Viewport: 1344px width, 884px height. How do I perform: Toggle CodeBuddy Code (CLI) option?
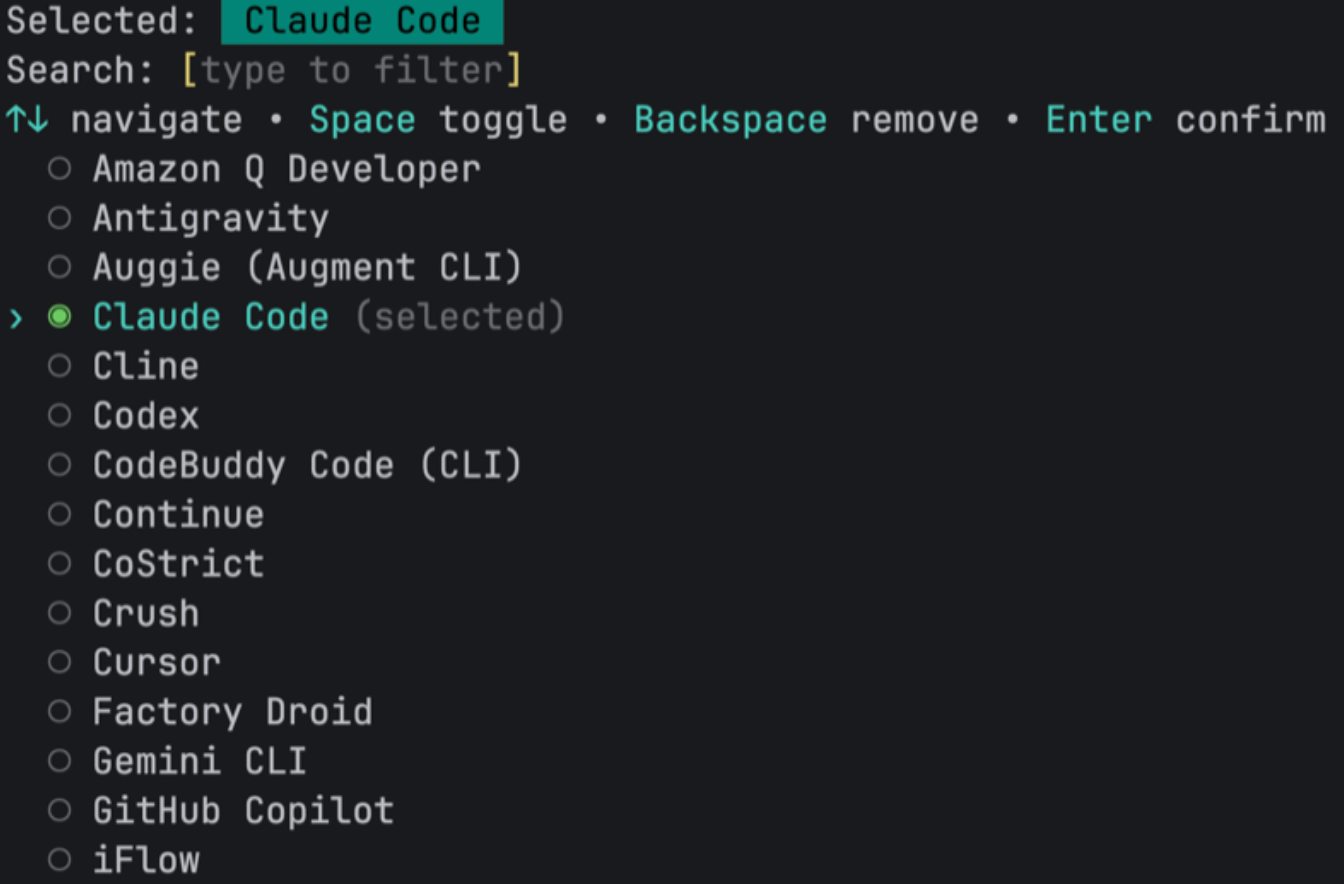60,465
